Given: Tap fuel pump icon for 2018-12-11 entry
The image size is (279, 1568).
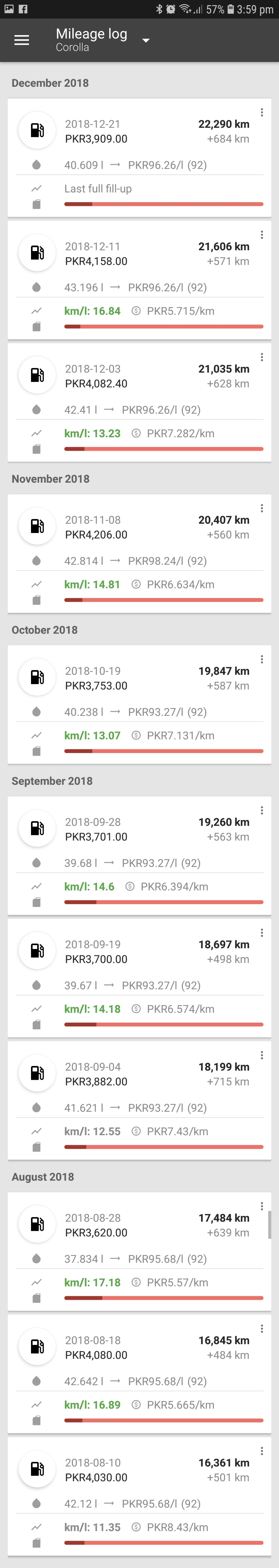Looking at the screenshot, I should click(x=37, y=253).
